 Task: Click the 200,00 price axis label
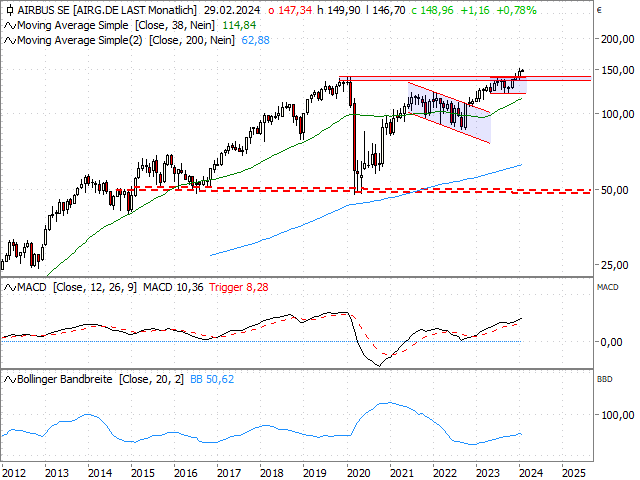coord(618,40)
